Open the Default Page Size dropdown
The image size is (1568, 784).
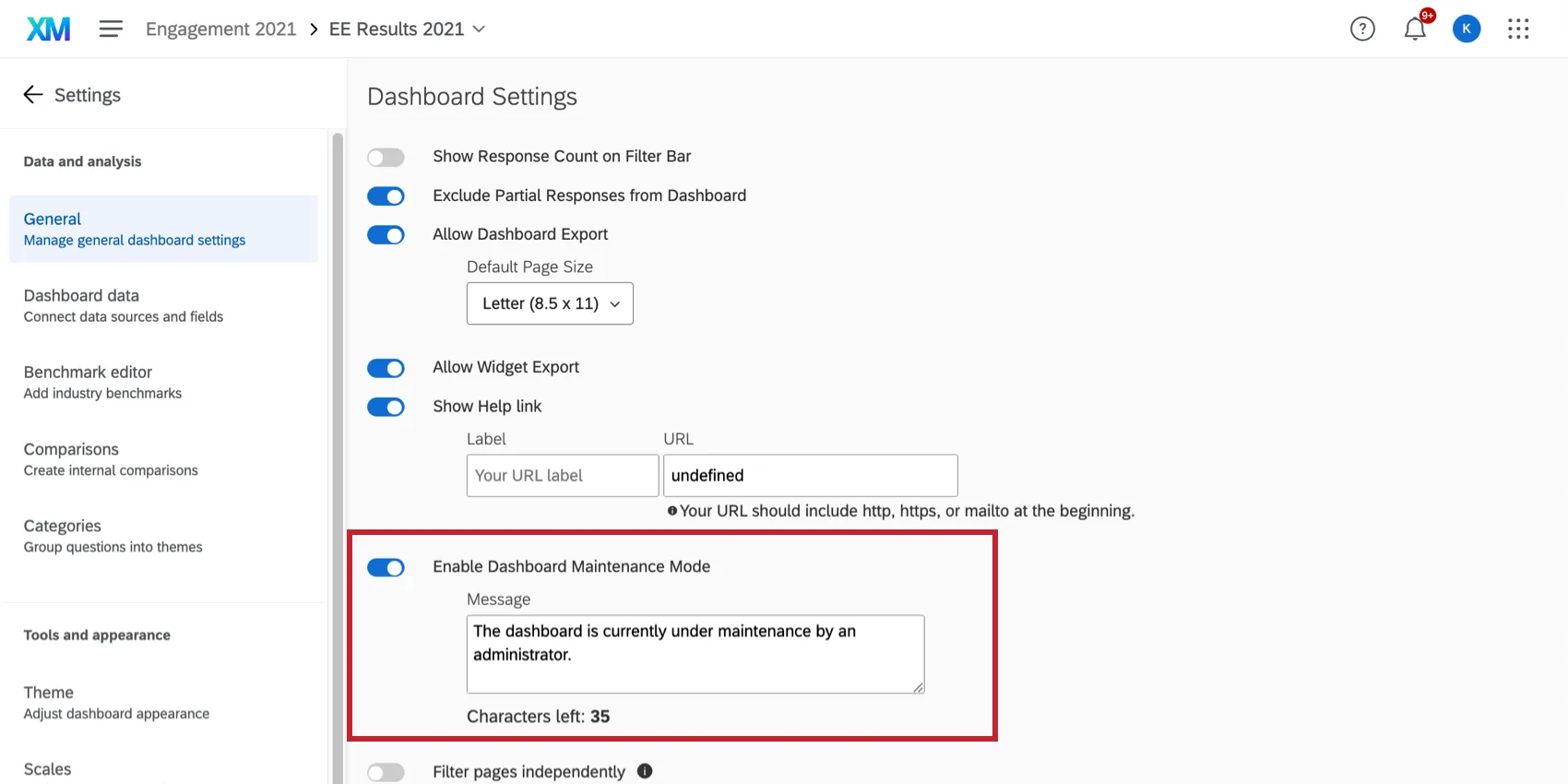pyautogui.click(x=550, y=303)
